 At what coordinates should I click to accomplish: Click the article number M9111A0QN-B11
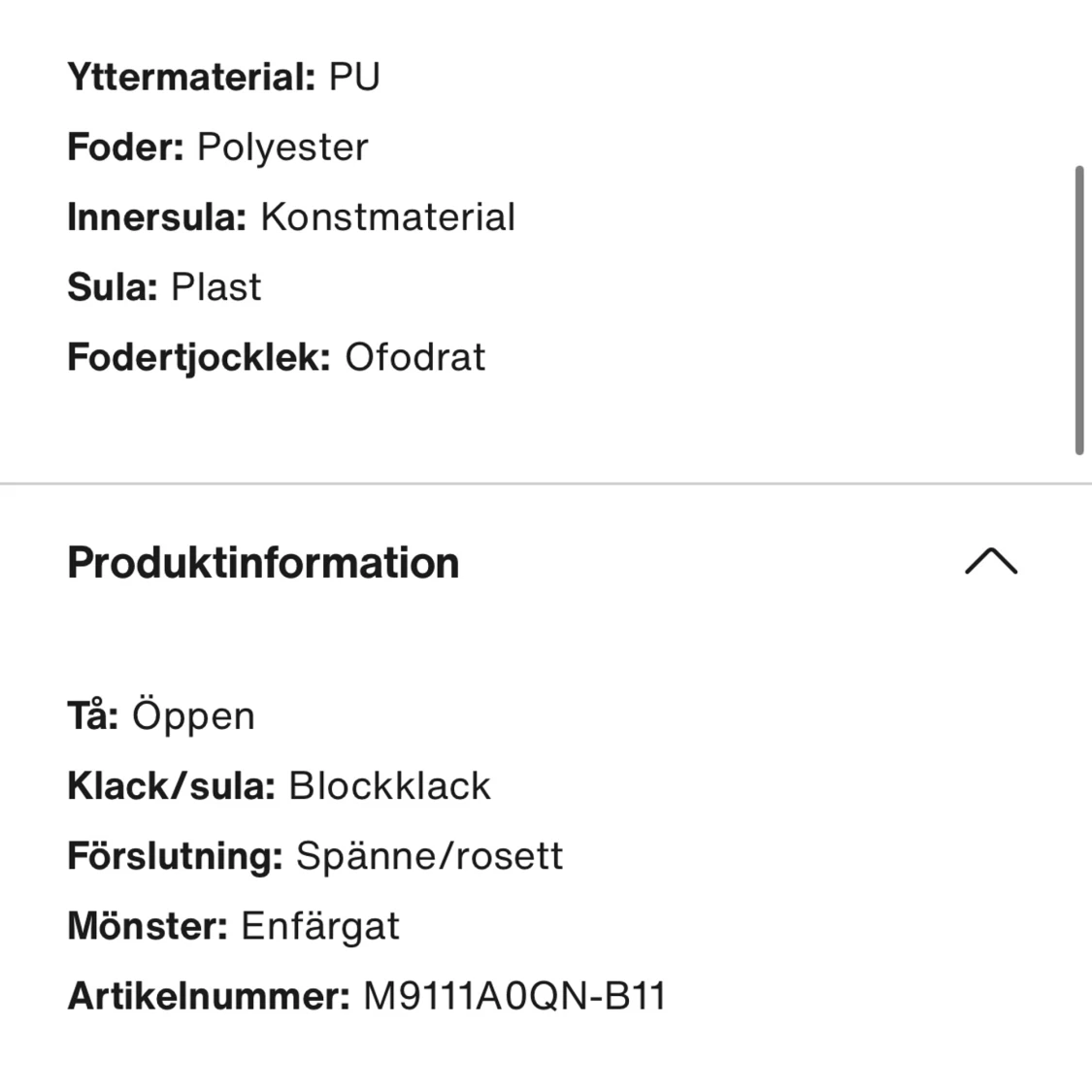click(514, 996)
